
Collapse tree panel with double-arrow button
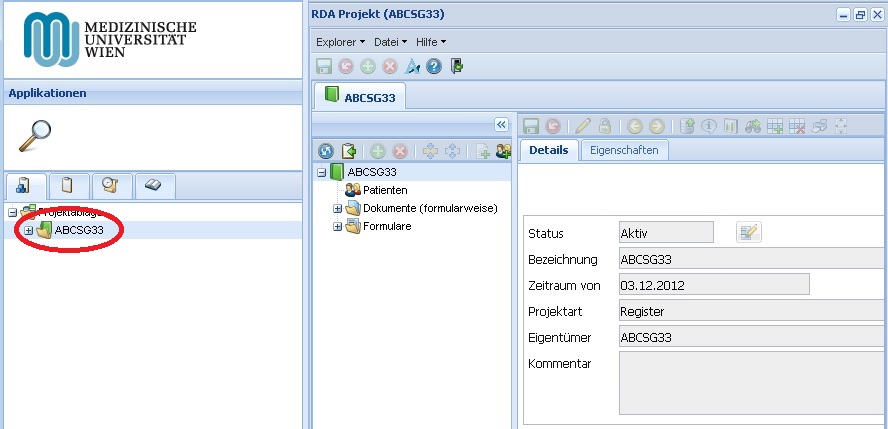502,125
